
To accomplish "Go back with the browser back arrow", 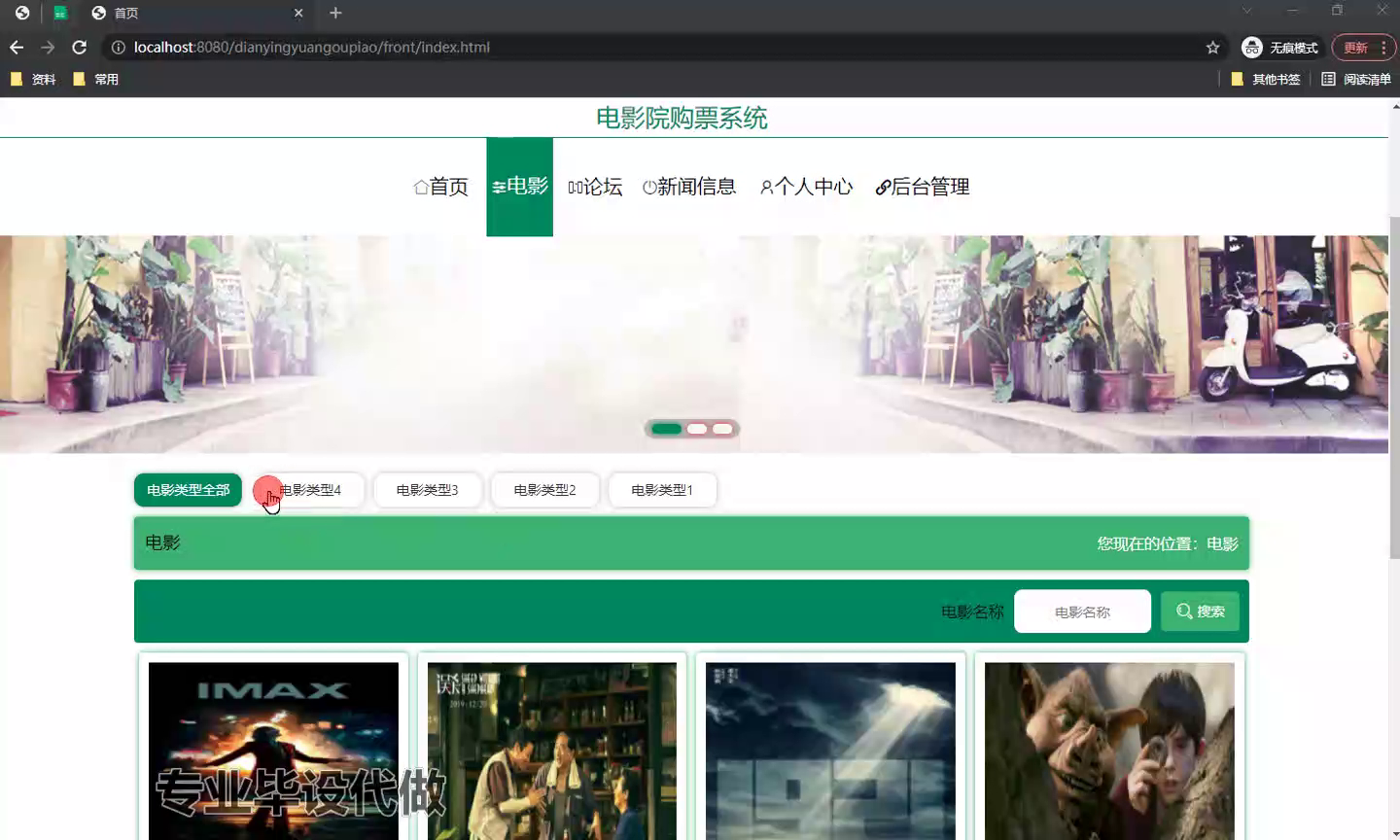I will point(17,47).
